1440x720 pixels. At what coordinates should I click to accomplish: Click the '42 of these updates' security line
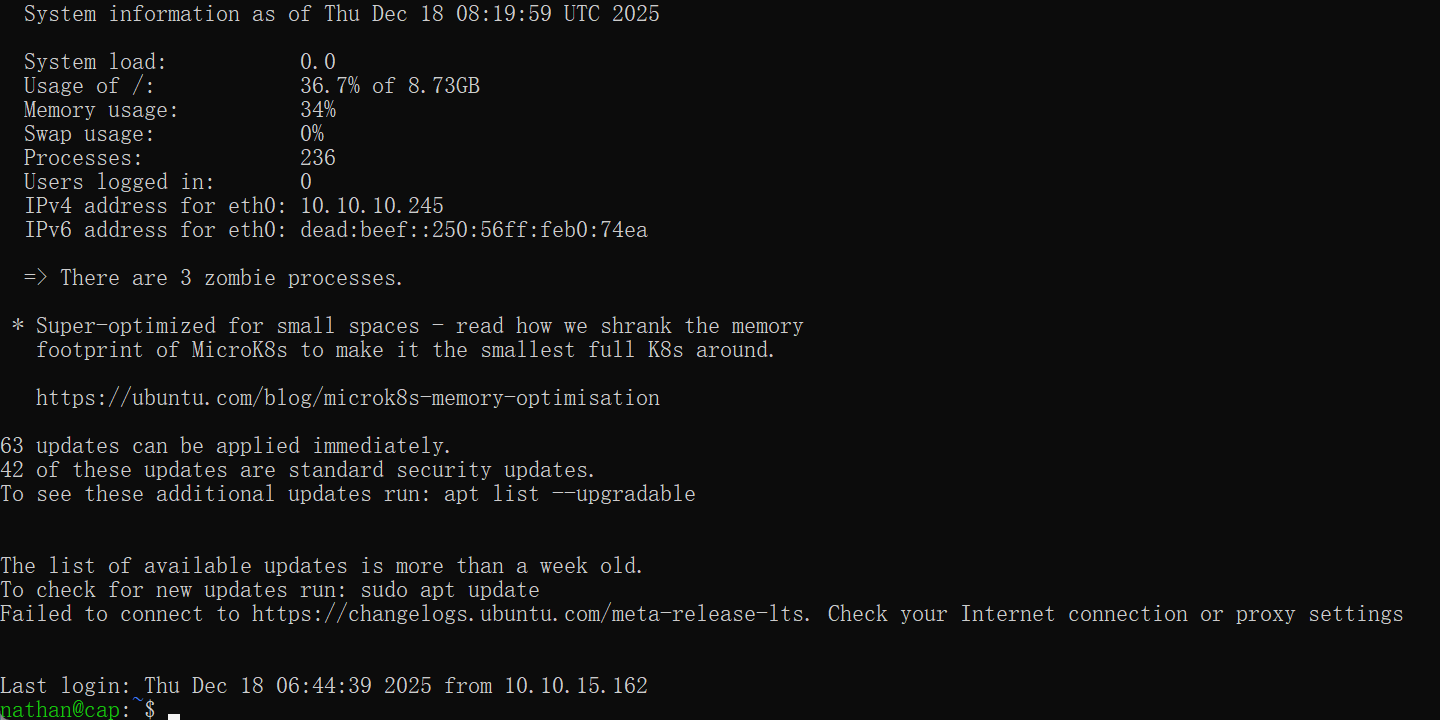click(x=297, y=470)
